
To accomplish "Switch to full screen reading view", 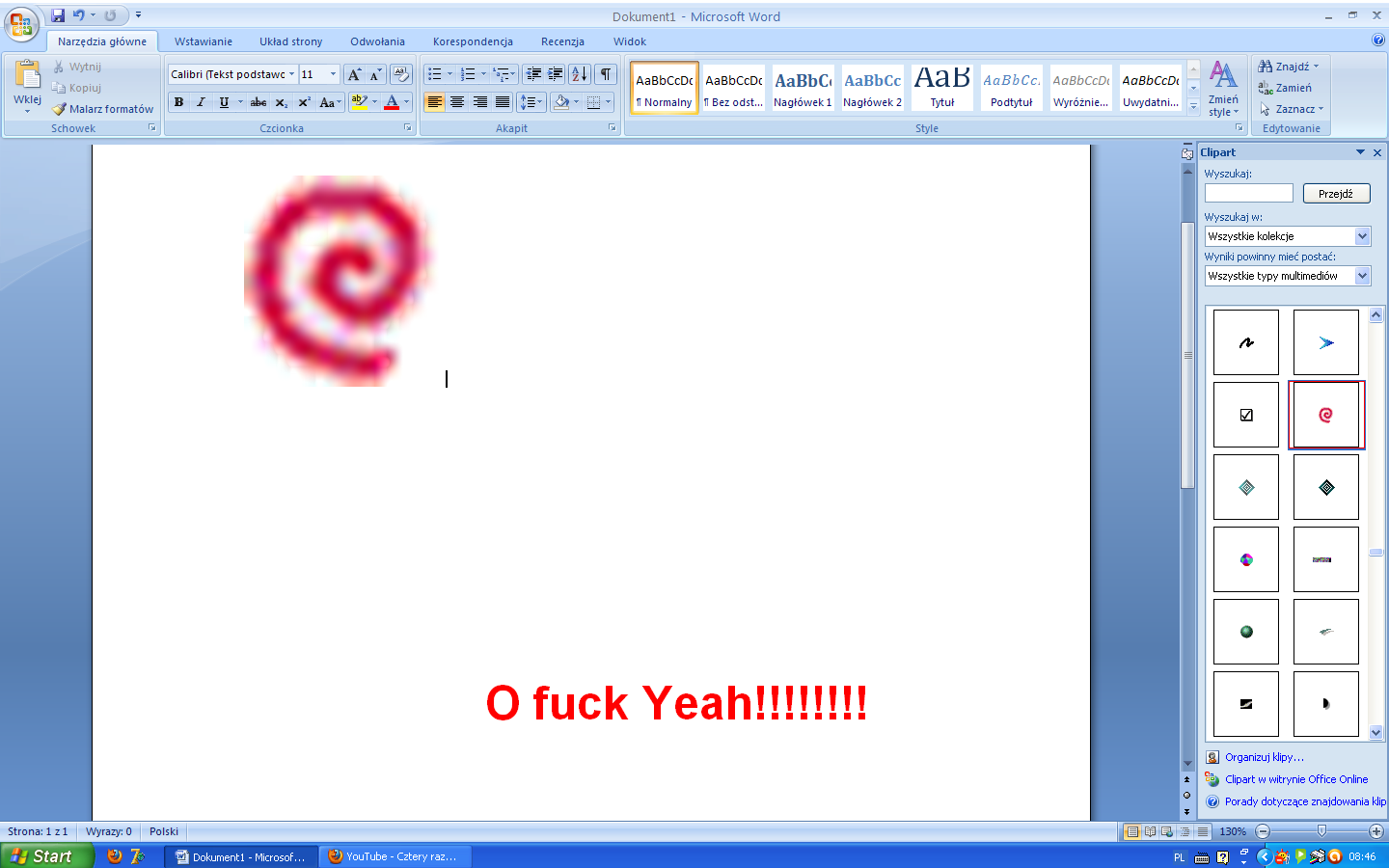I will [1150, 831].
